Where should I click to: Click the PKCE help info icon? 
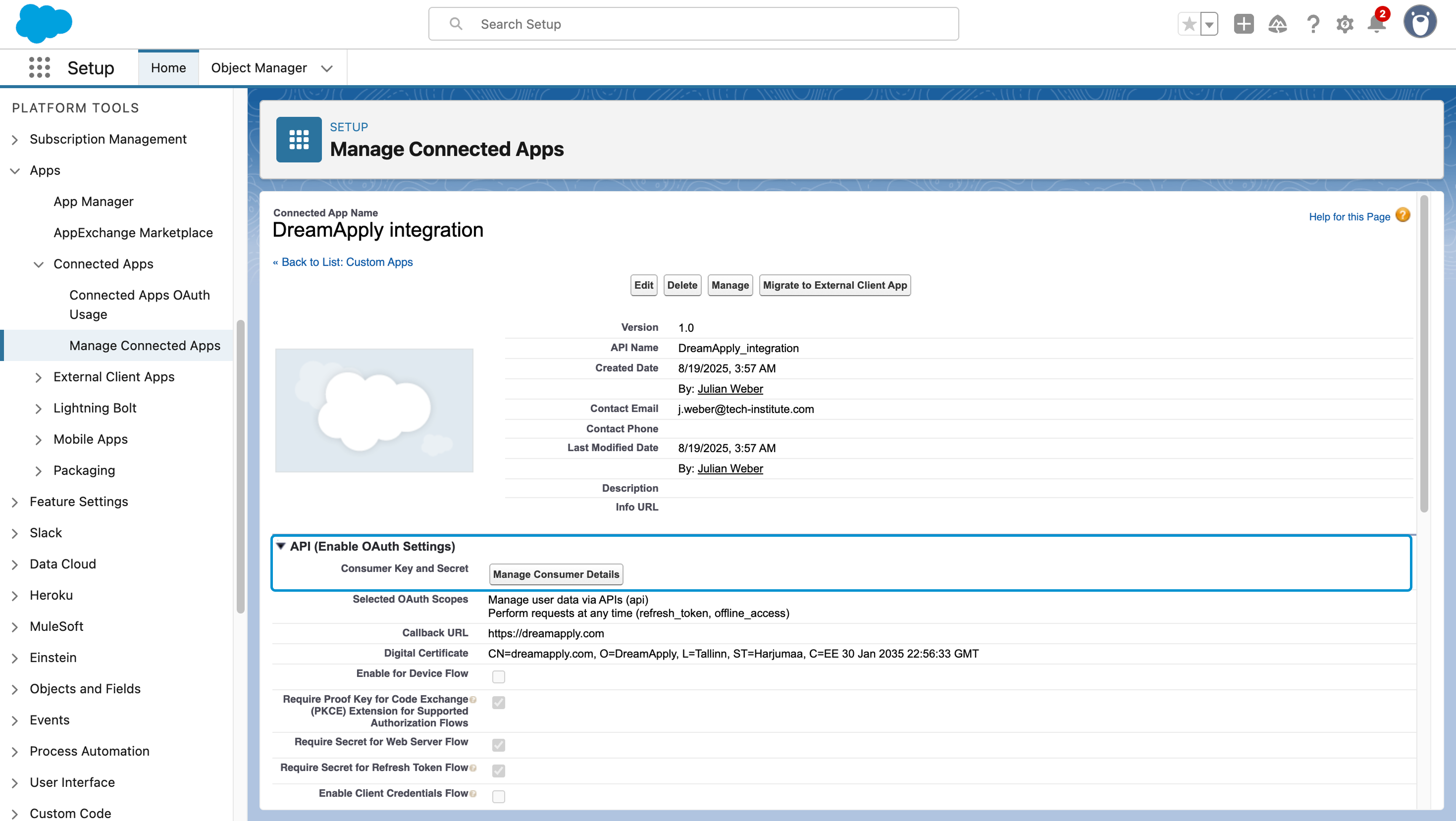(x=473, y=700)
